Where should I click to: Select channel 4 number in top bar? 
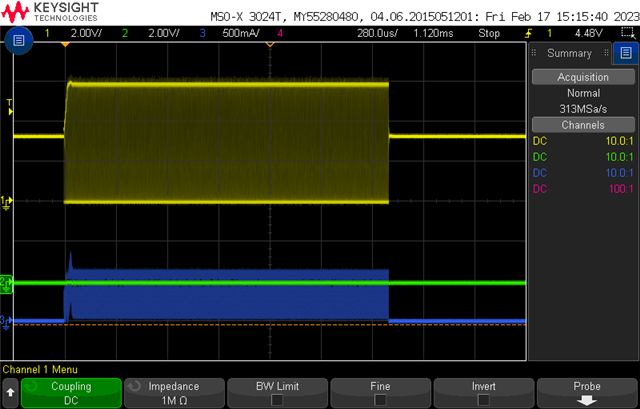[x=280, y=33]
